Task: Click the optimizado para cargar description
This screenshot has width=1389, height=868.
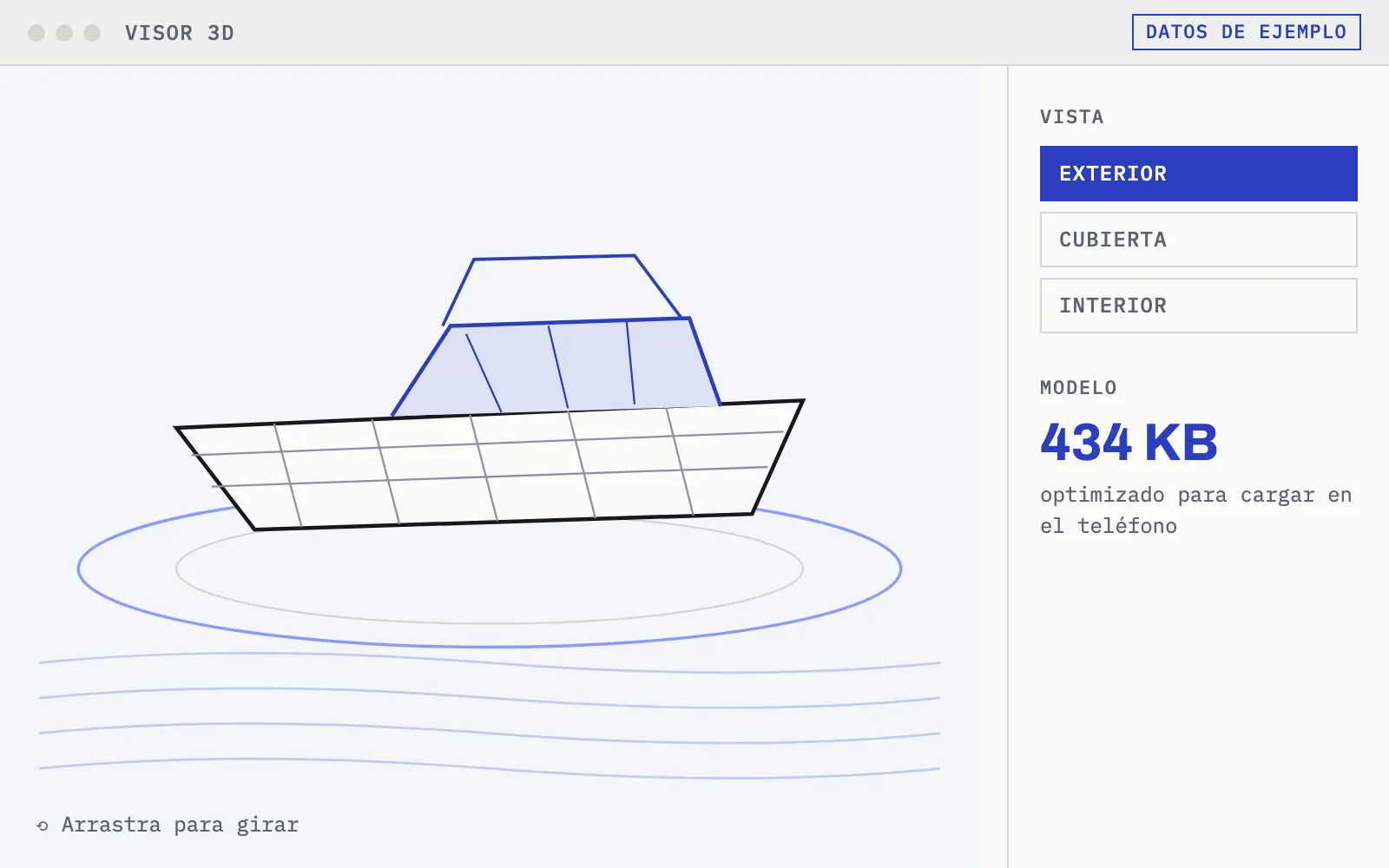Action: click(x=1195, y=510)
